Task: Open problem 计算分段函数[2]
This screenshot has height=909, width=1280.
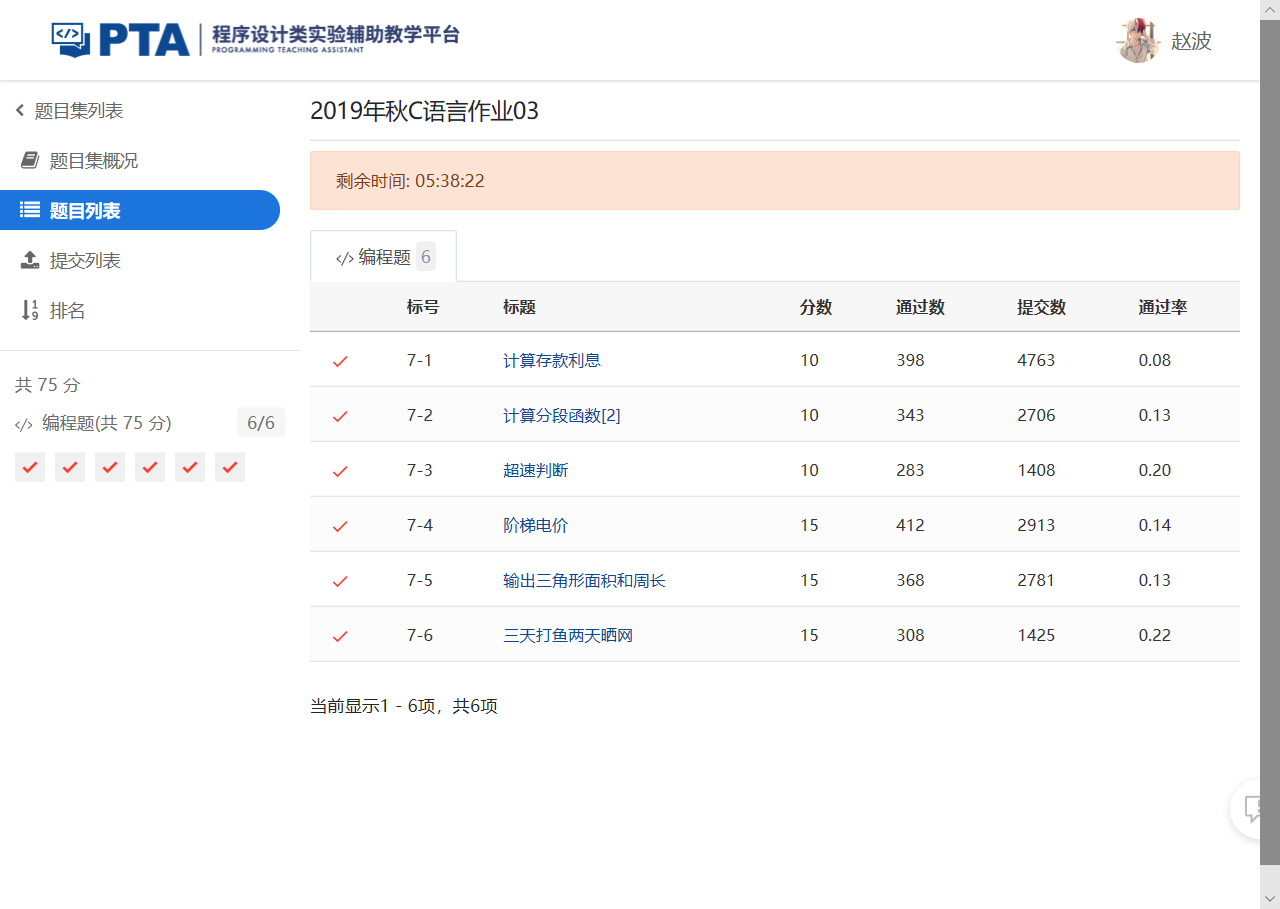Action: (x=562, y=415)
